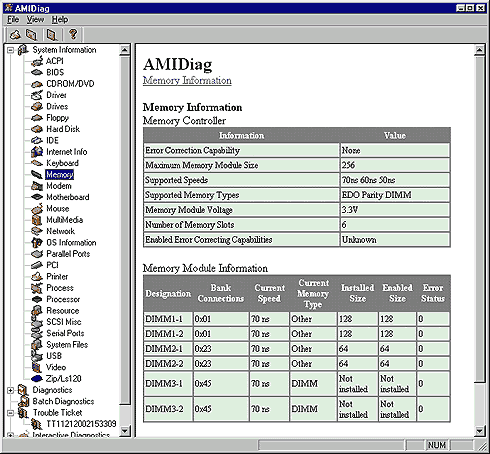Click the question mark help toolbar icon

tap(73, 34)
